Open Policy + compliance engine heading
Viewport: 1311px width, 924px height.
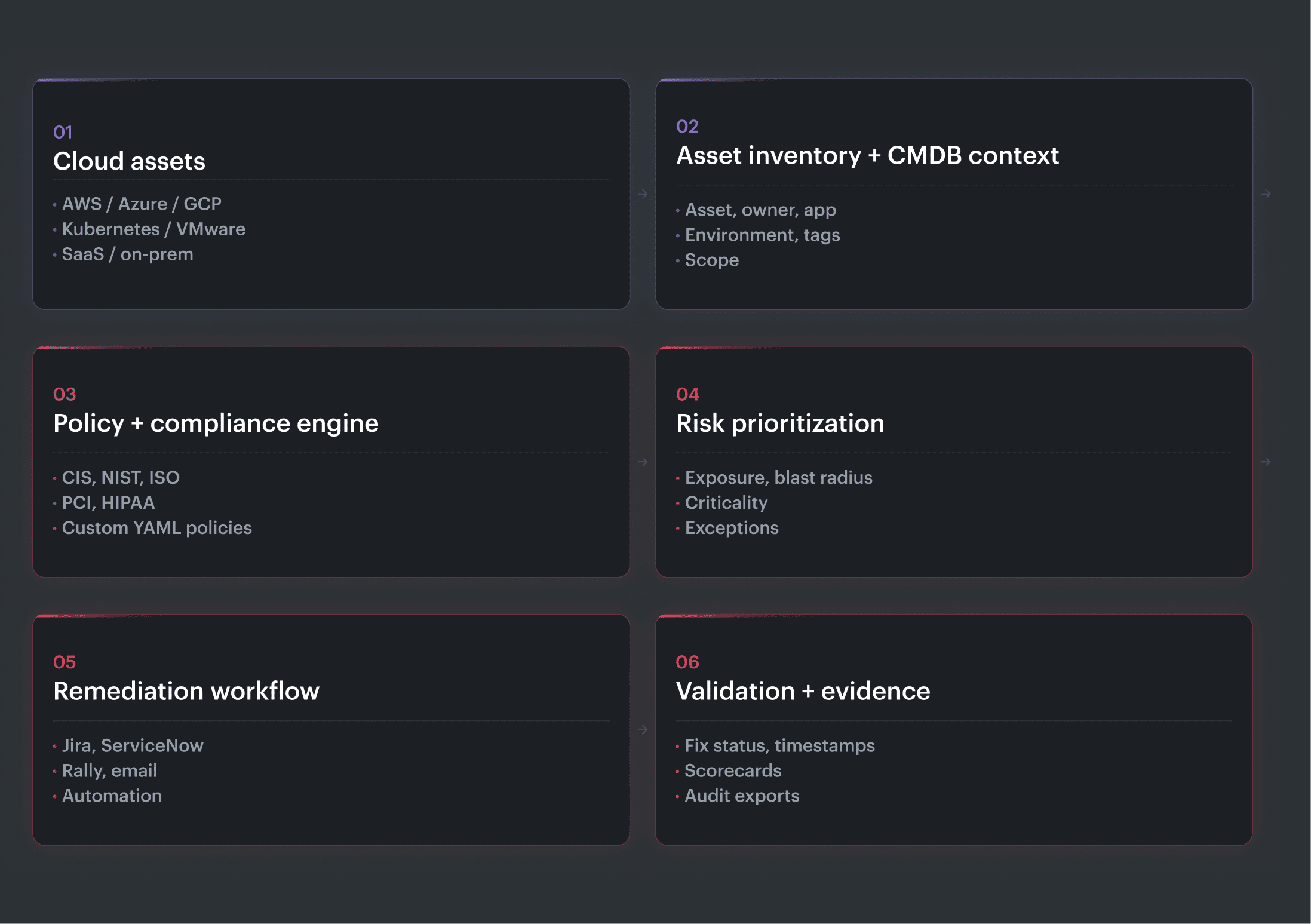(216, 423)
